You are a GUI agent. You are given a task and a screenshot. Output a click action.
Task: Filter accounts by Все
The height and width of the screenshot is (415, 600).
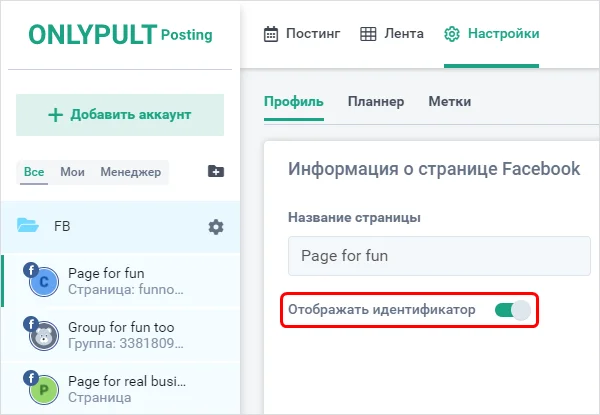coord(35,172)
